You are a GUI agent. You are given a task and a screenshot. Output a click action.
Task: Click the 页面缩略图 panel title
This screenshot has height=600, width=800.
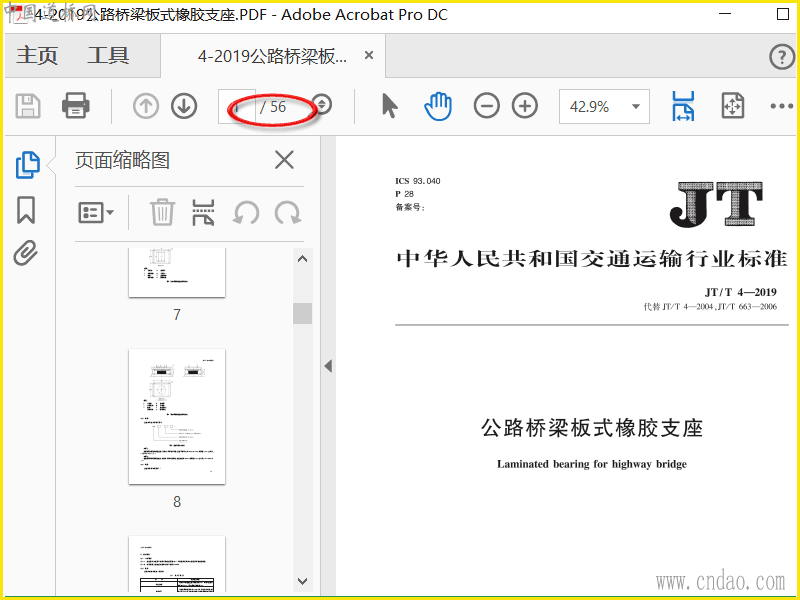pos(122,160)
